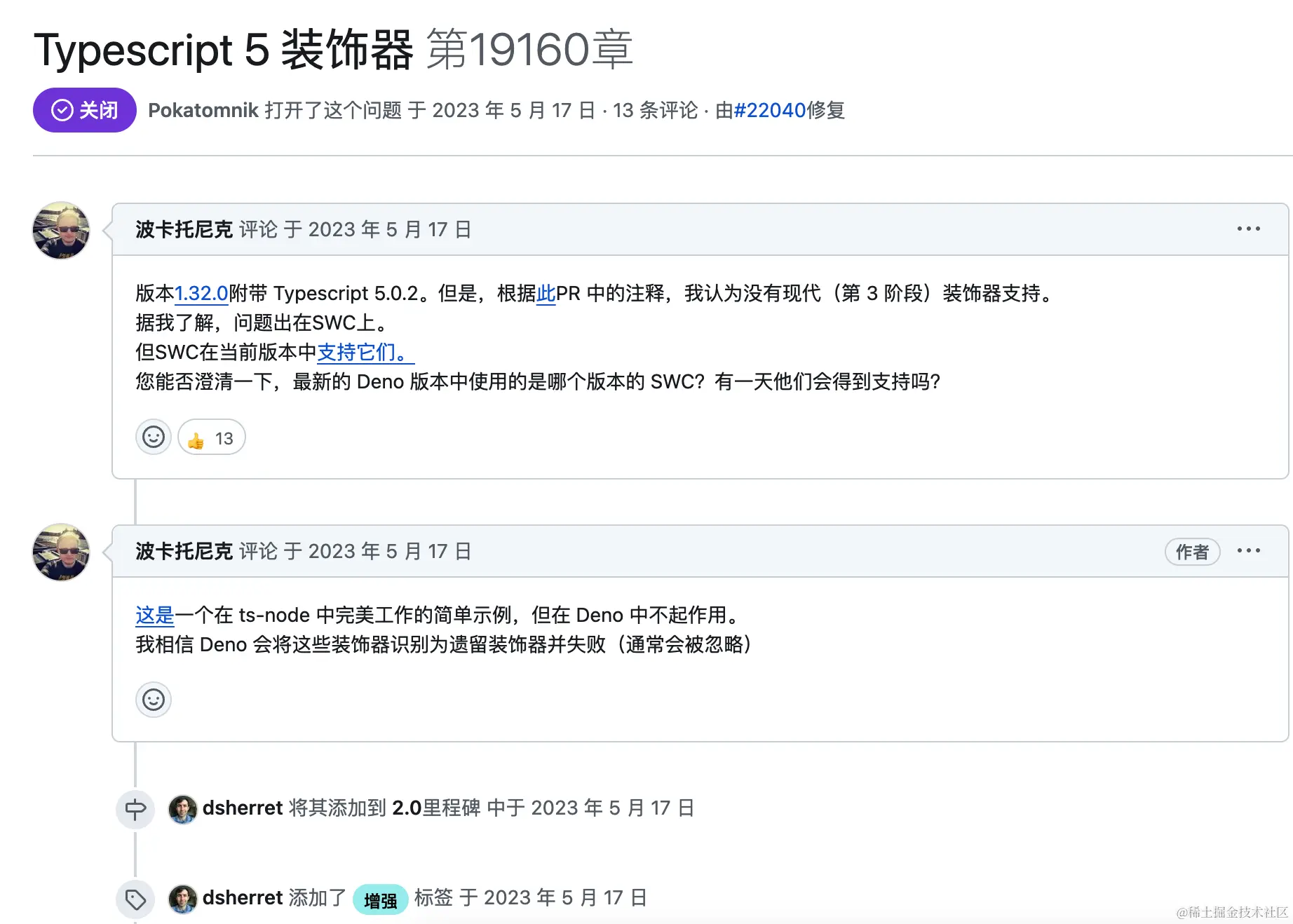Click the issue title Typescript 5 装饰器
1293x924 pixels.
223,50
